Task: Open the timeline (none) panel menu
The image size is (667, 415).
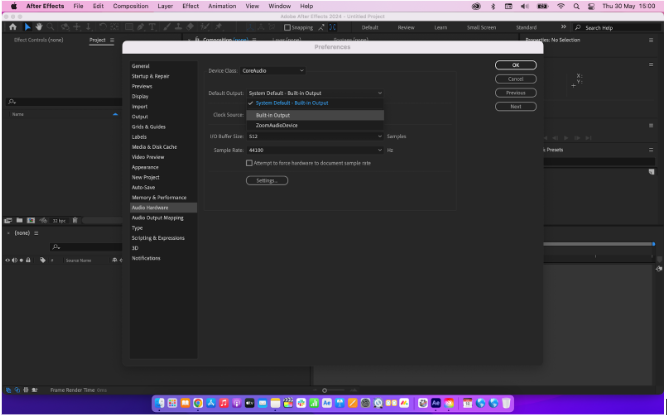Action: pyautogui.click(x=36, y=233)
